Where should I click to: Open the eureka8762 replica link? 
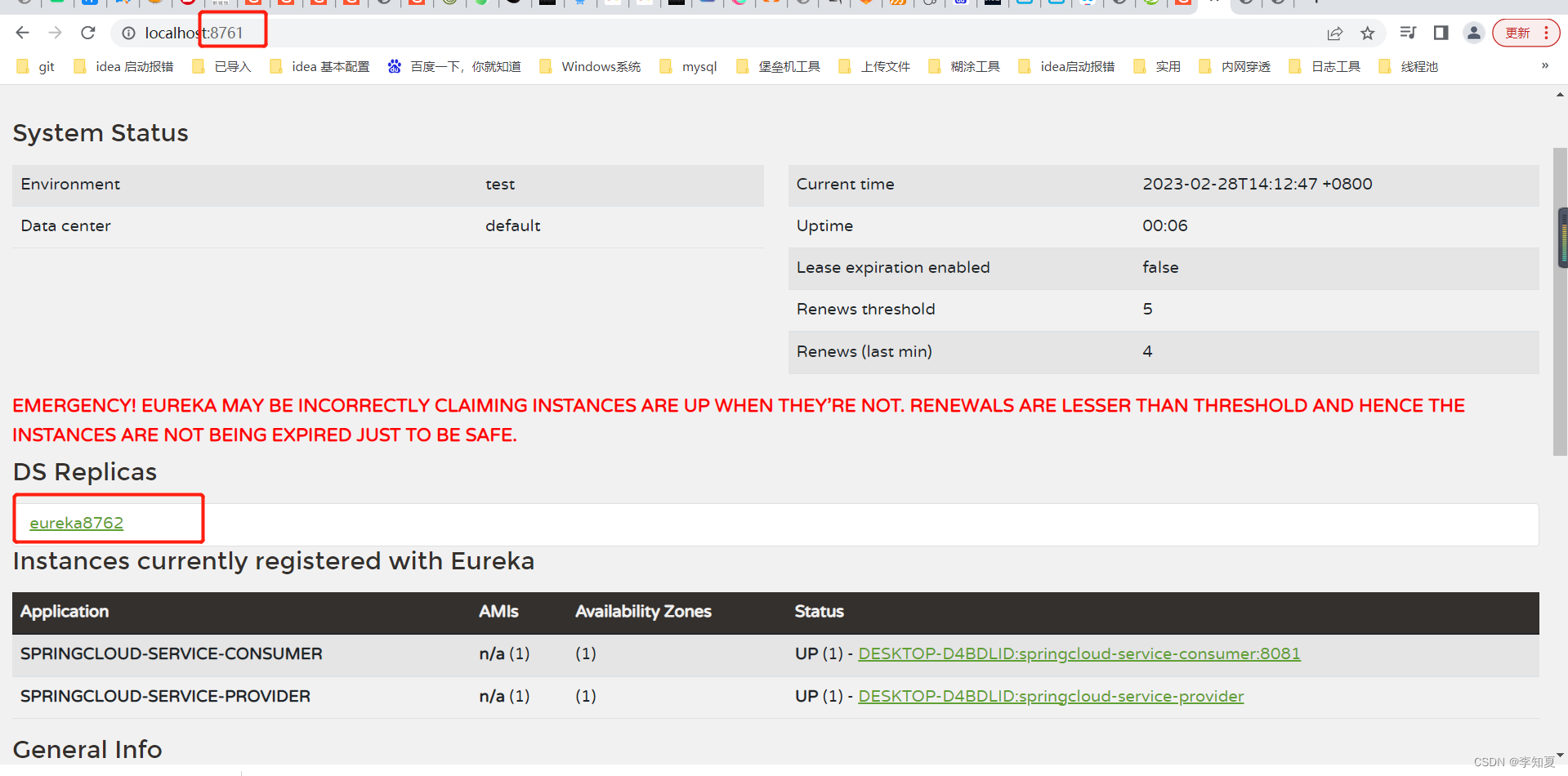76,523
